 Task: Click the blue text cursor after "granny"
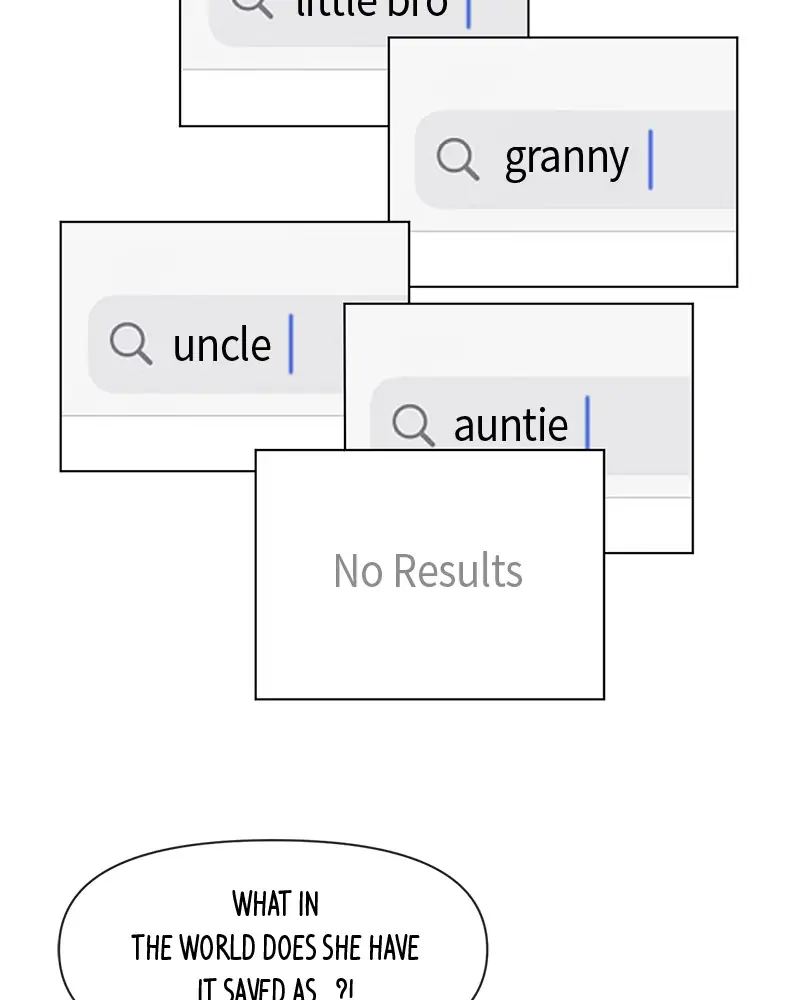tap(650, 159)
